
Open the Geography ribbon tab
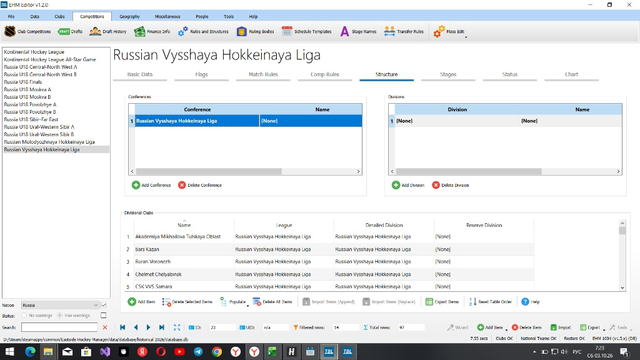129,16
